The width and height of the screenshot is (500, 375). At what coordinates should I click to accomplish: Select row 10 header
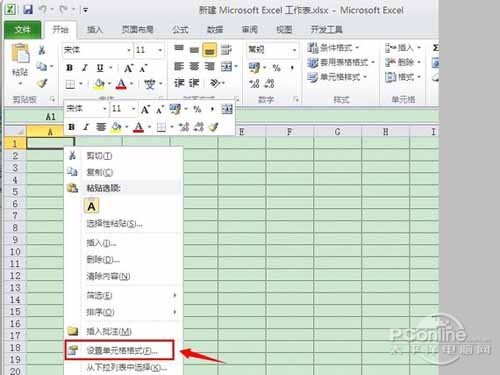click(15, 252)
